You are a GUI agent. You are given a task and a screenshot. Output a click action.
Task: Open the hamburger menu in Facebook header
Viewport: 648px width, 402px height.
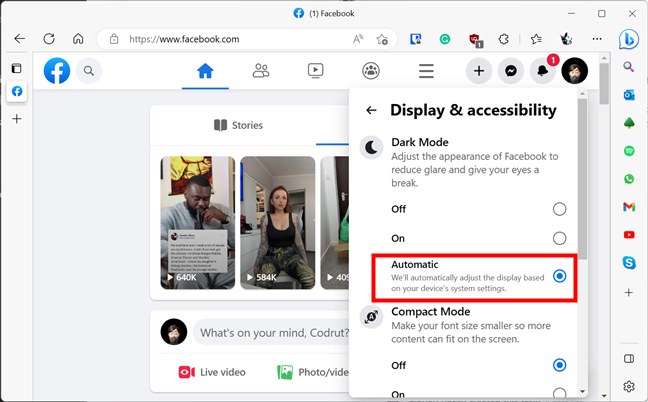tap(426, 71)
